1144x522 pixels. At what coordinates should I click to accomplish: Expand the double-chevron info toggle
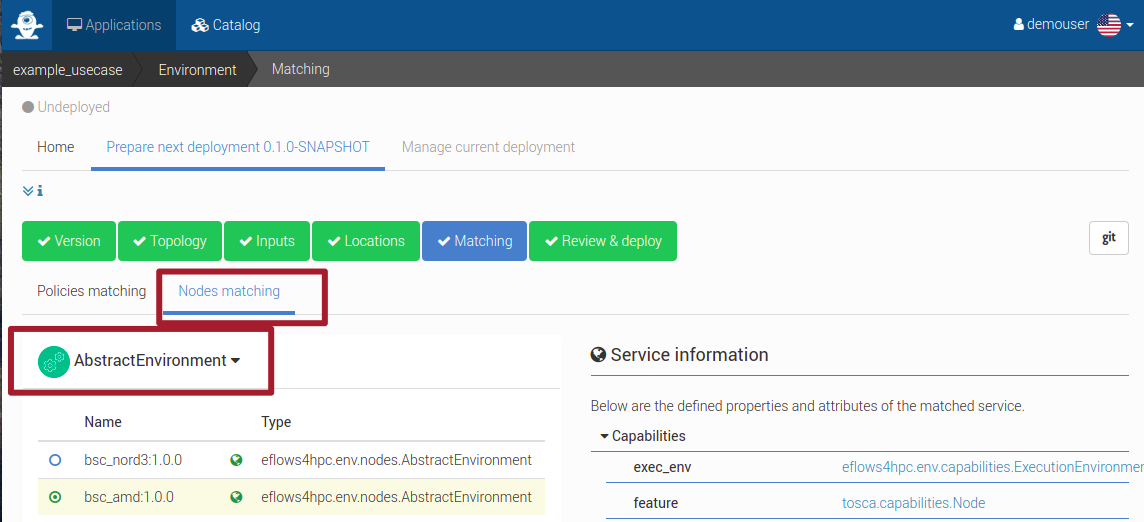28,191
